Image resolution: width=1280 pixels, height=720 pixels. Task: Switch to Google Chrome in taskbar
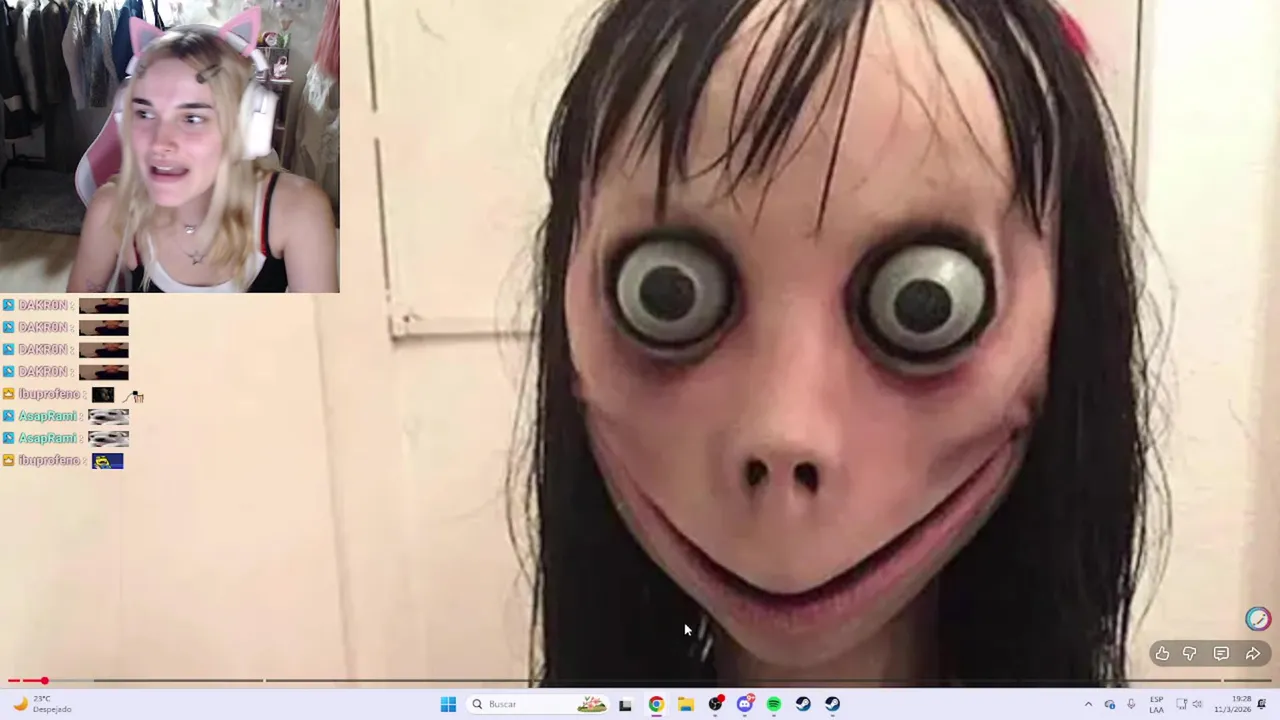pos(656,704)
